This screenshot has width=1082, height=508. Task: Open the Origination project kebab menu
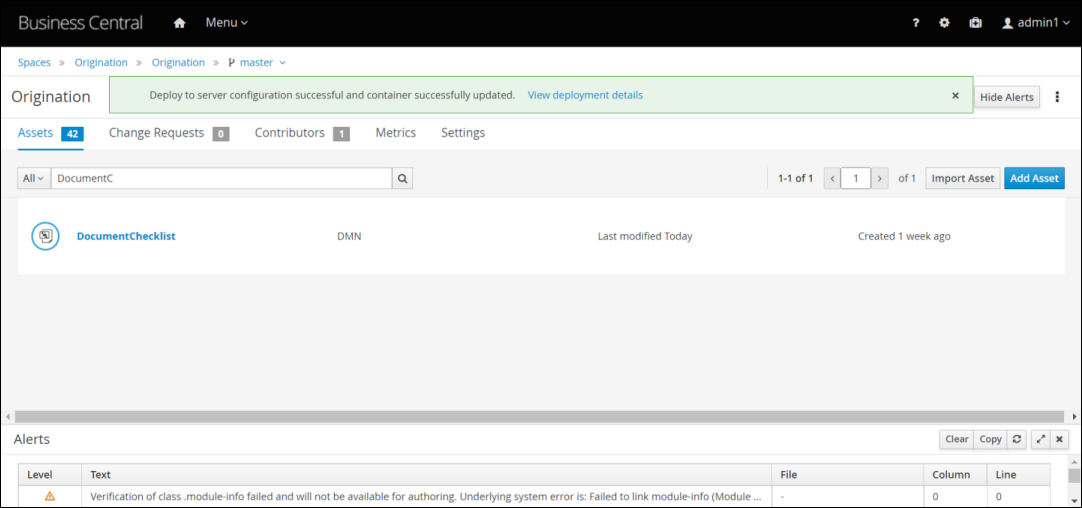[1057, 97]
